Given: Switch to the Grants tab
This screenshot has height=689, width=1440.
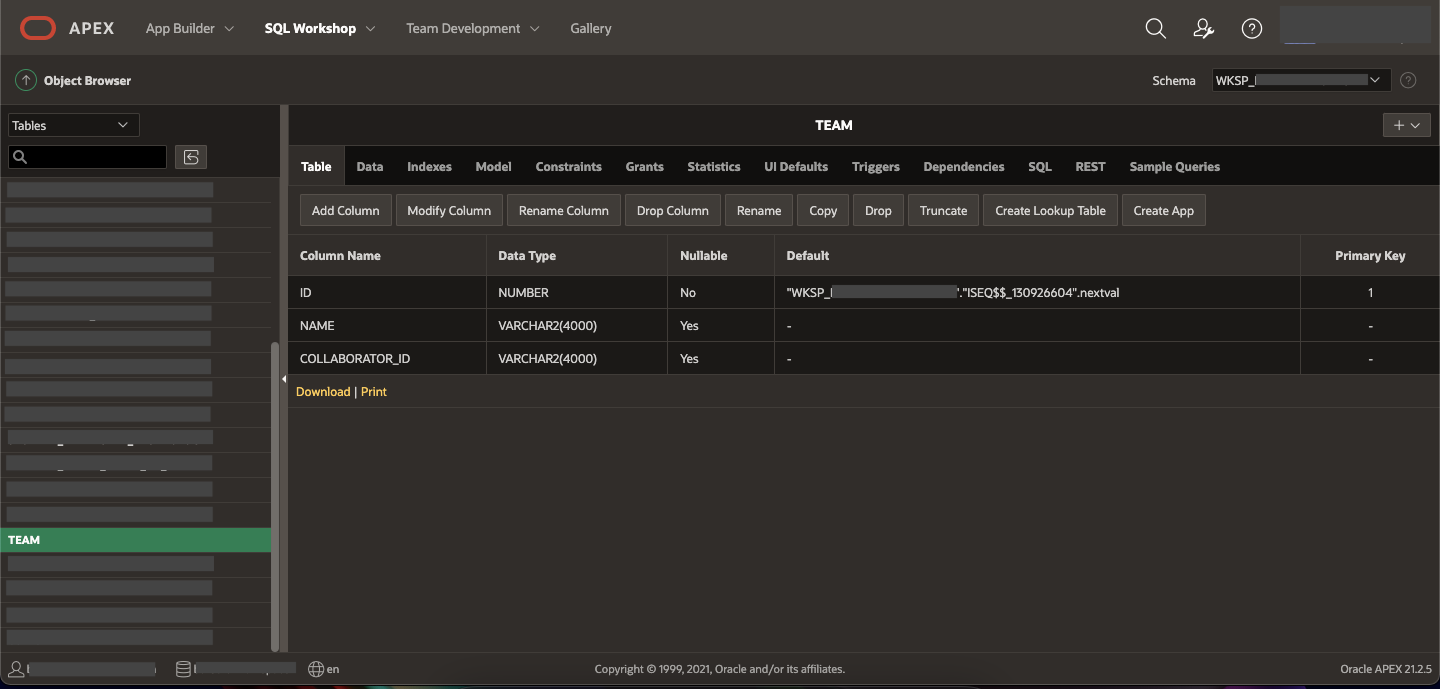Looking at the screenshot, I should (x=644, y=166).
